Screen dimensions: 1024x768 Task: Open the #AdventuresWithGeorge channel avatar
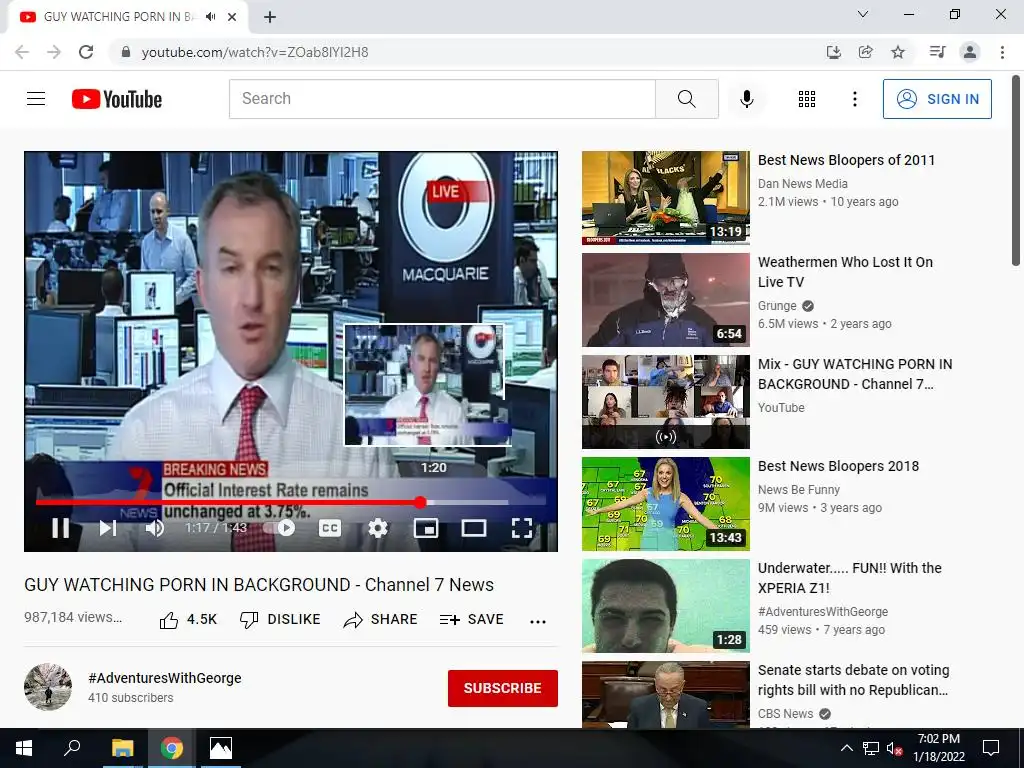pos(48,687)
